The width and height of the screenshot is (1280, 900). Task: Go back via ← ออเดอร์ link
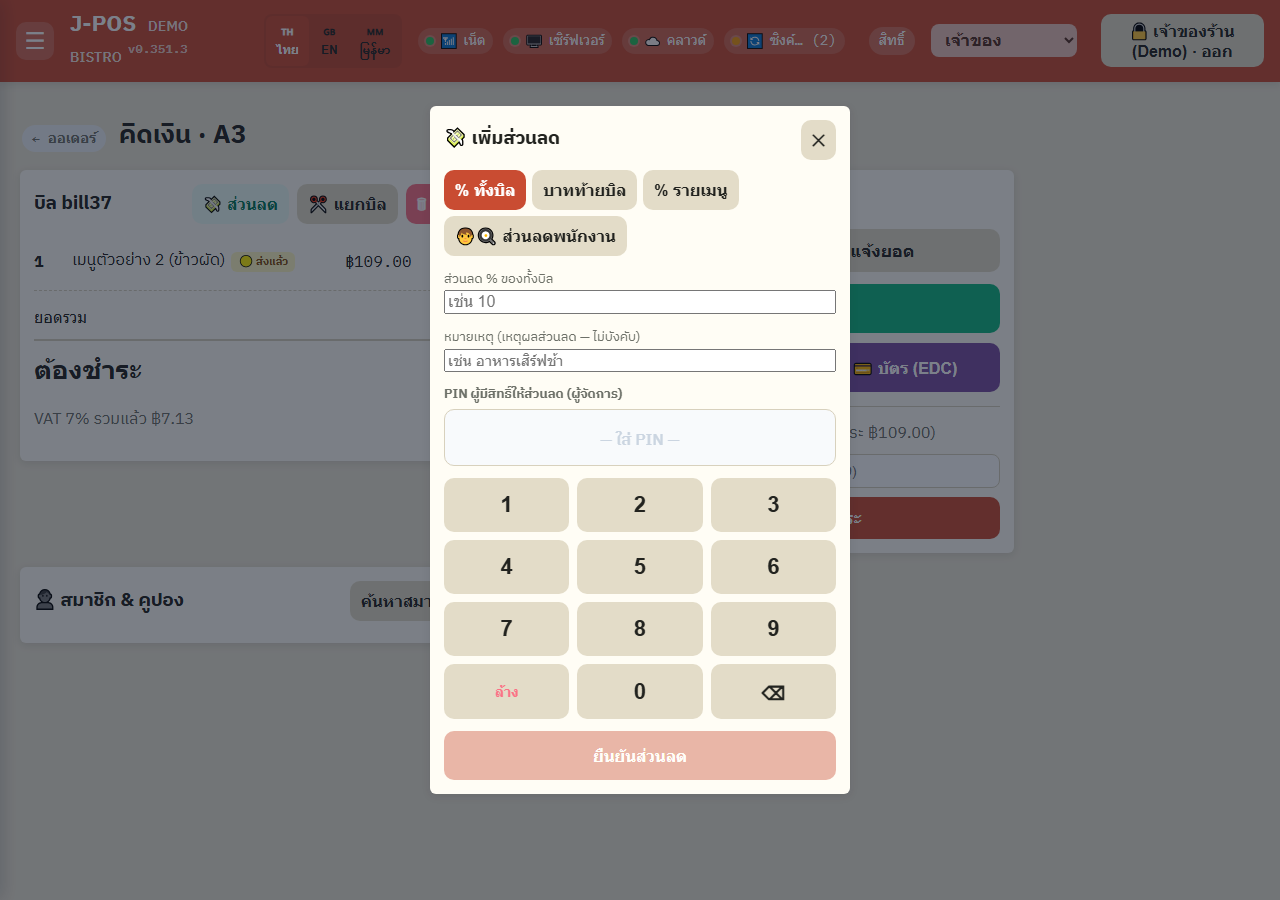point(64,138)
